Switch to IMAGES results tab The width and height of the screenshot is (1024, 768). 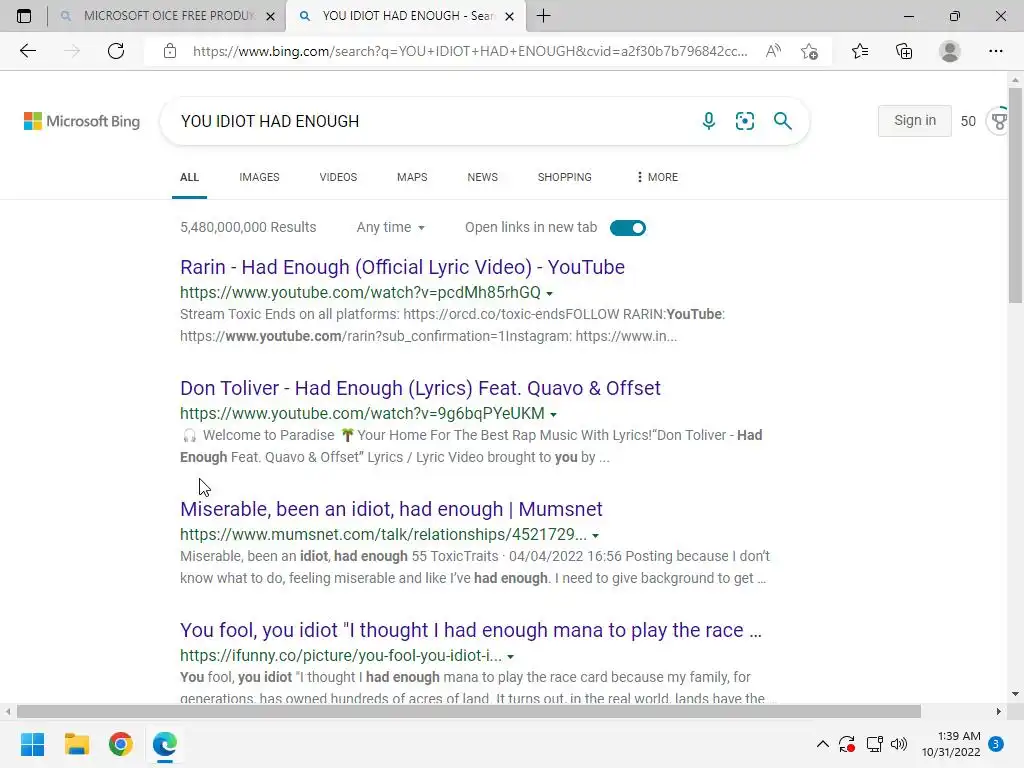(259, 177)
